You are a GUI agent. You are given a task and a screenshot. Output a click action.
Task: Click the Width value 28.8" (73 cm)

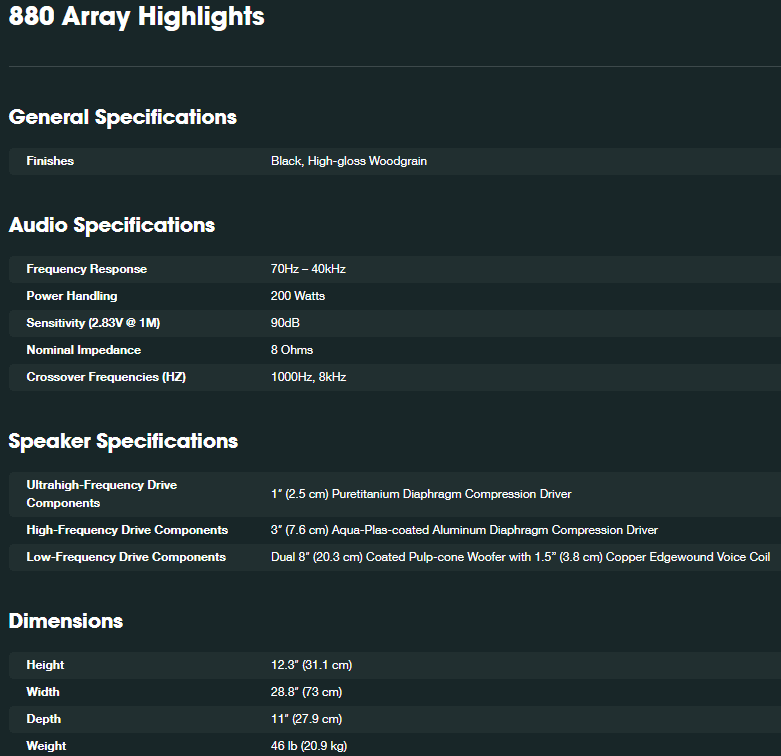[x=306, y=692]
